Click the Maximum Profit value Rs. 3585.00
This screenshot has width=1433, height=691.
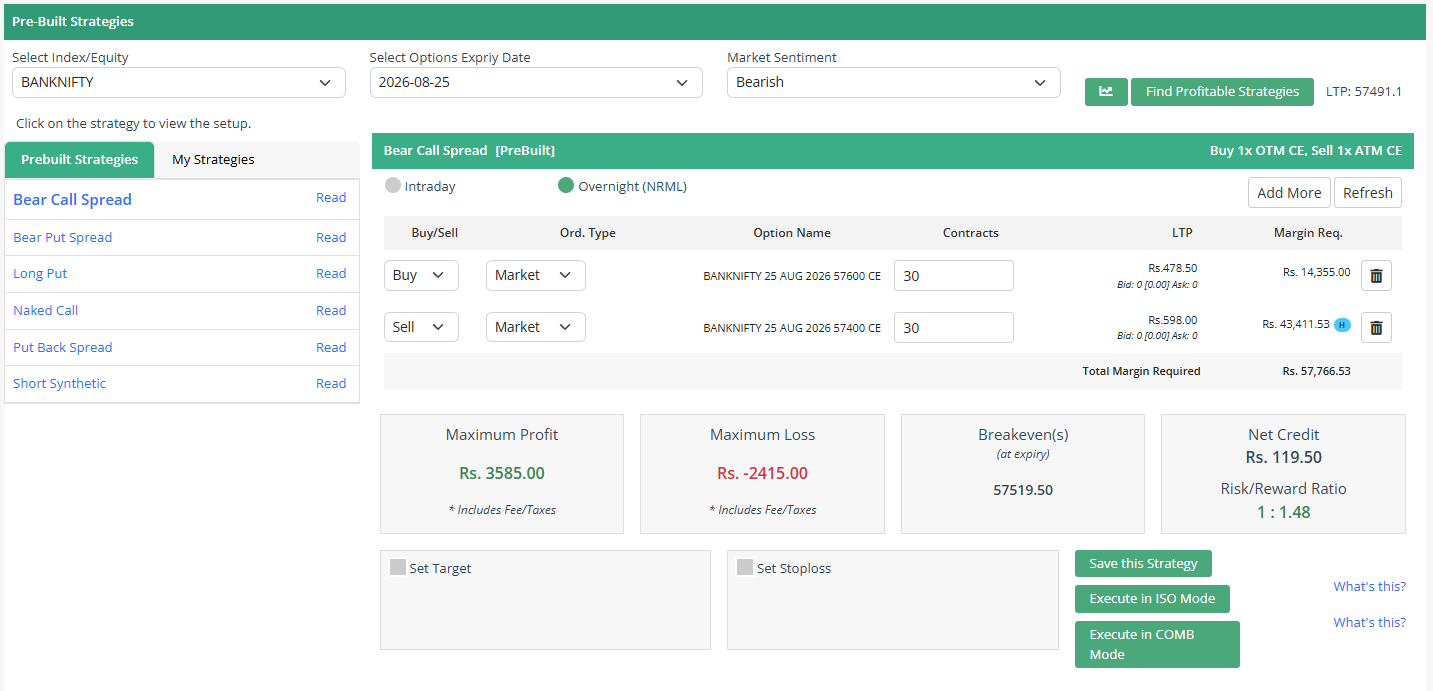tap(502, 473)
